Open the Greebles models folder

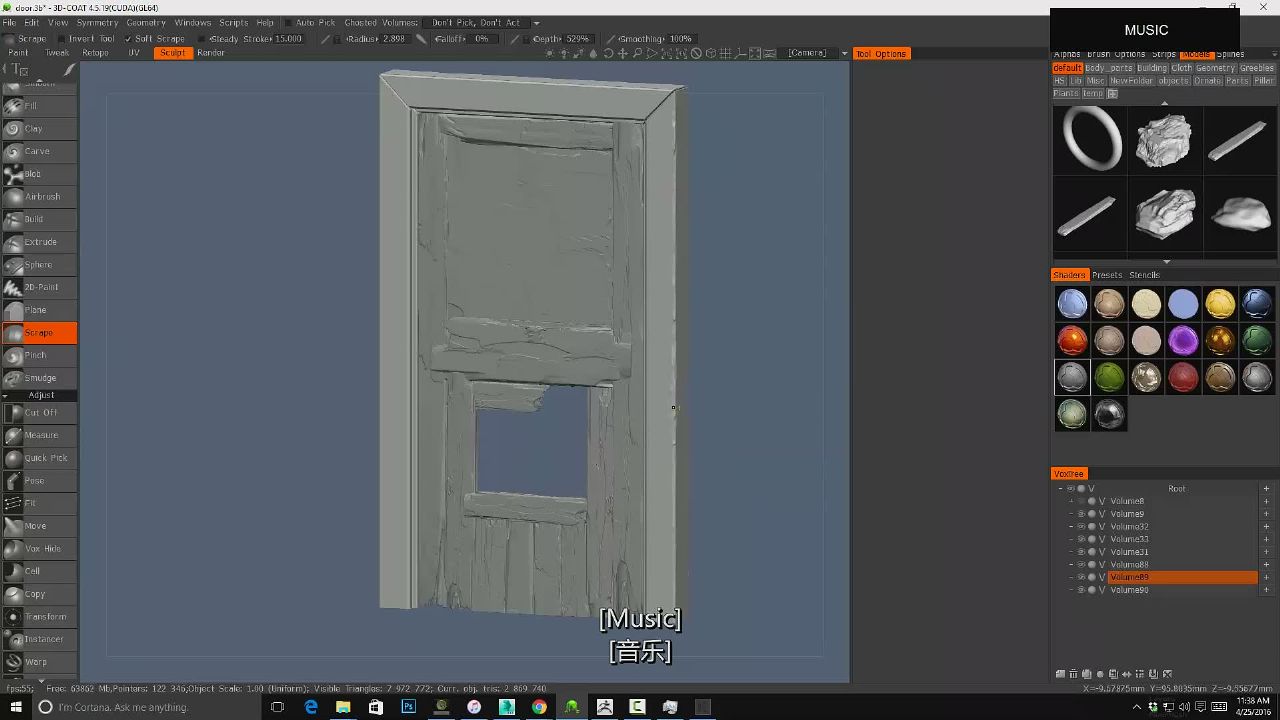tap(1257, 68)
